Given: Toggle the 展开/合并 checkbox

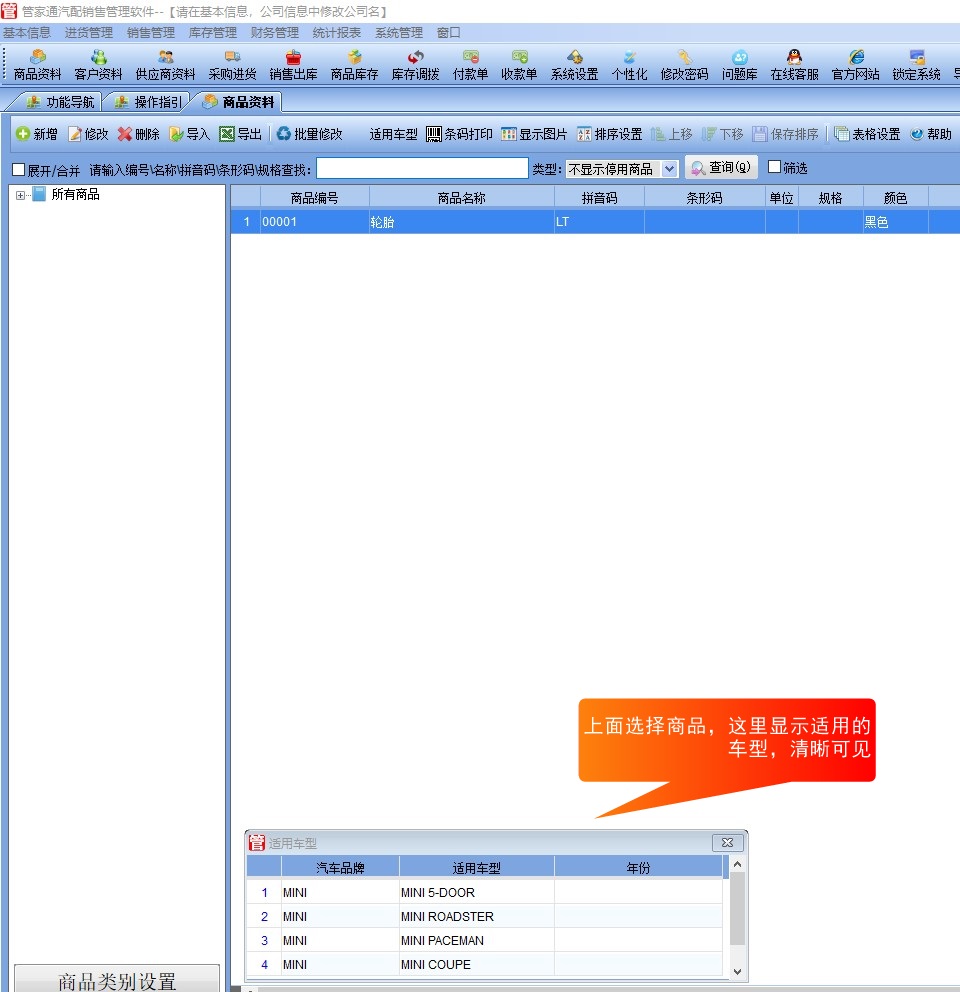Looking at the screenshot, I should (19, 170).
